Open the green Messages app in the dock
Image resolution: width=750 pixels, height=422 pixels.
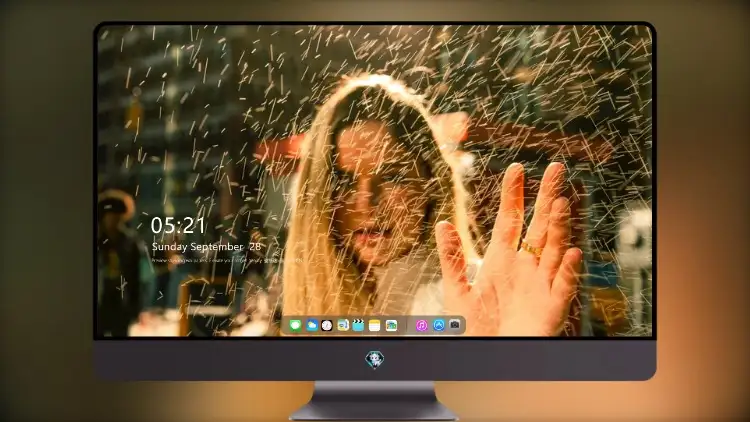[295, 325]
